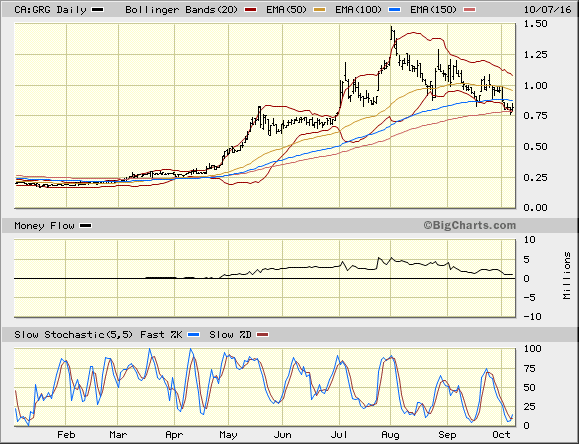Click the black Money Flow legend swatch
Image resolution: width=579 pixels, height=444 pixels.
86,226
